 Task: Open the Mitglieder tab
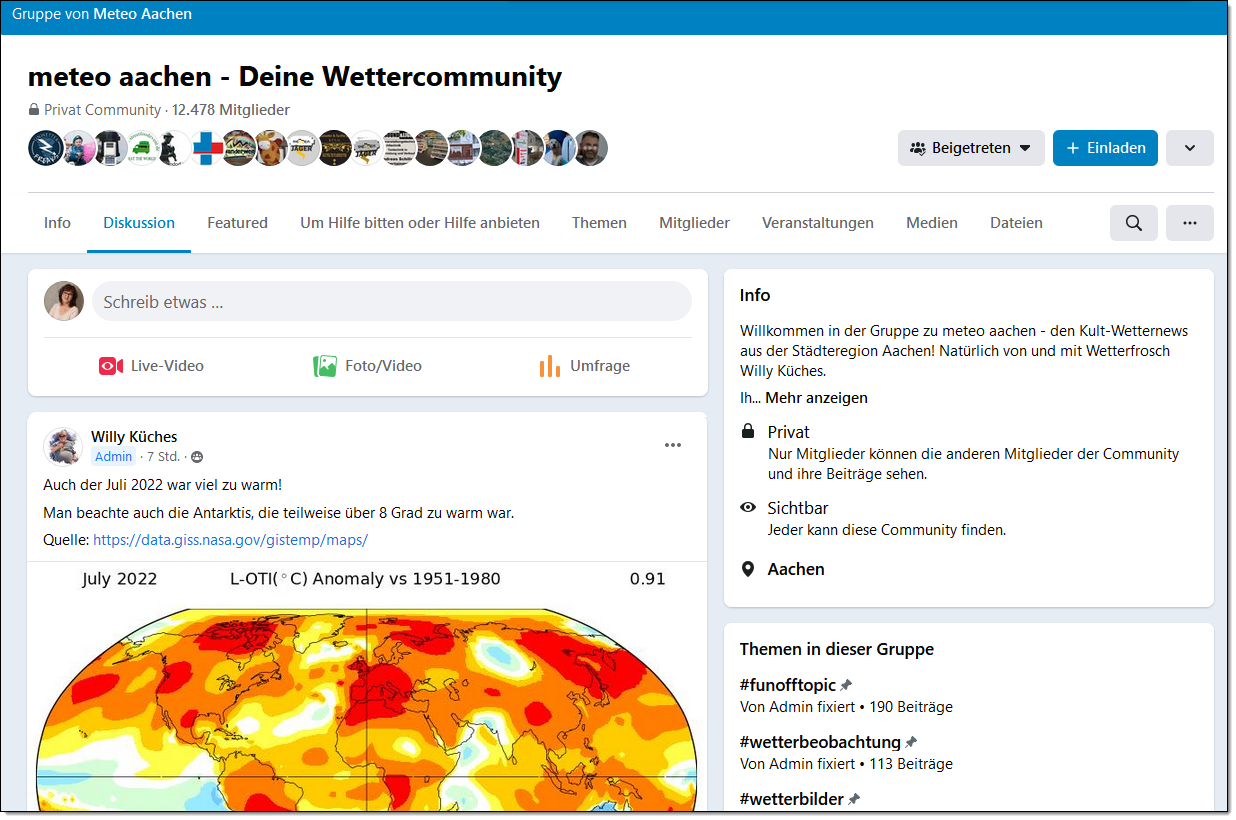click(694, 223)
